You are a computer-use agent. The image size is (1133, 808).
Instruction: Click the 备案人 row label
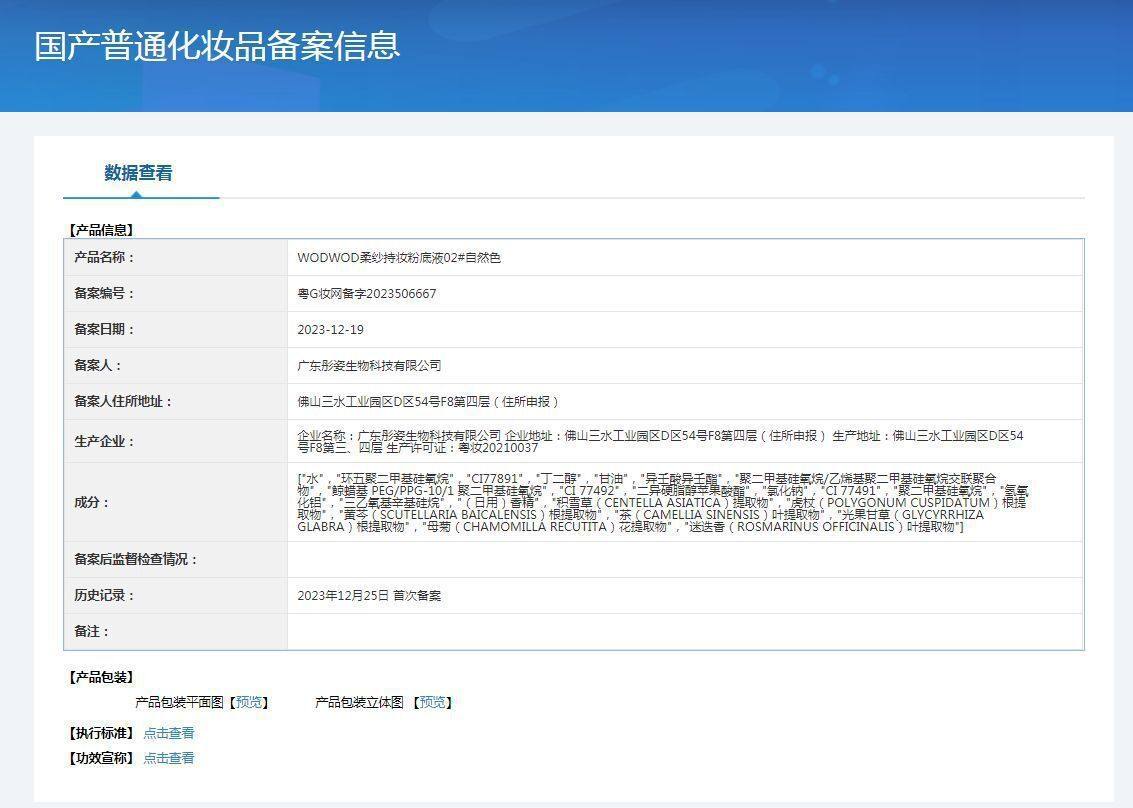(x=98, y=366)
